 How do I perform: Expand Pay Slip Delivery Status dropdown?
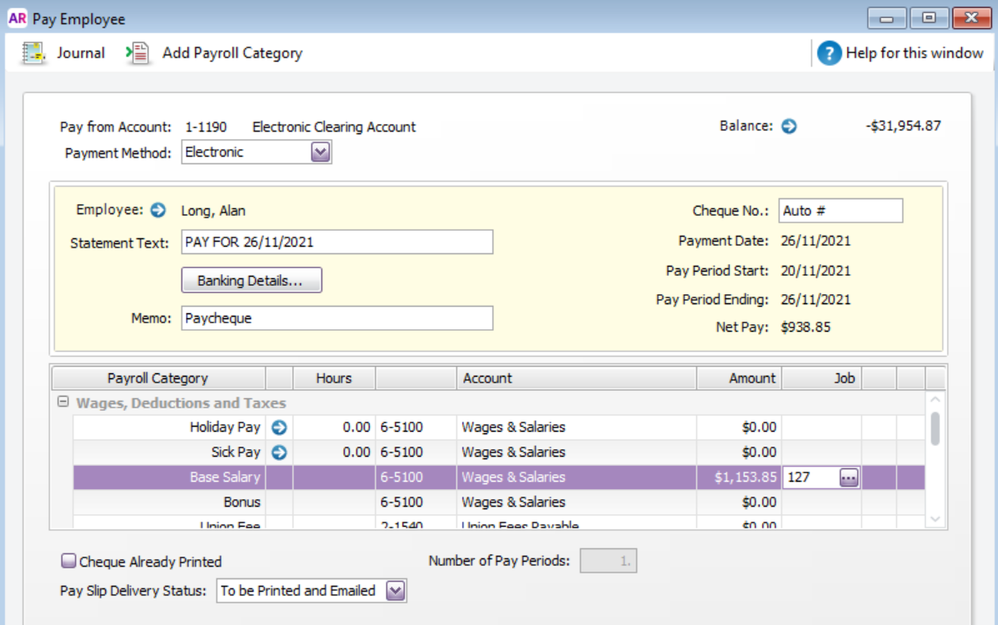395,590
